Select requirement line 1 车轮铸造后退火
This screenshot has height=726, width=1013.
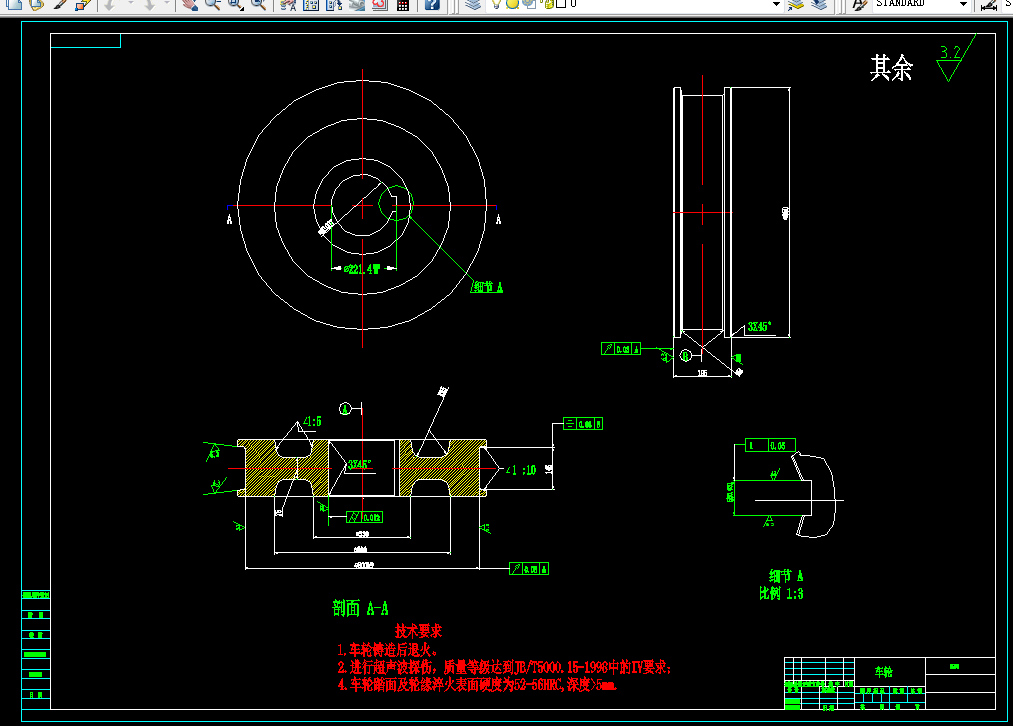tap(388, 650)
